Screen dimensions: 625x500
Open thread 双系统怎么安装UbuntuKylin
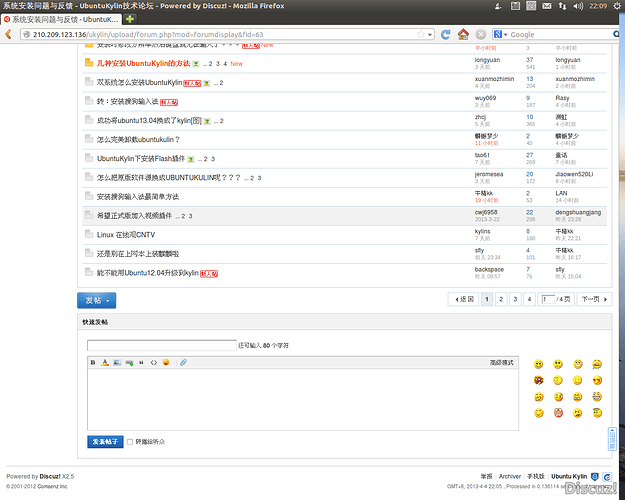[140, 83]
